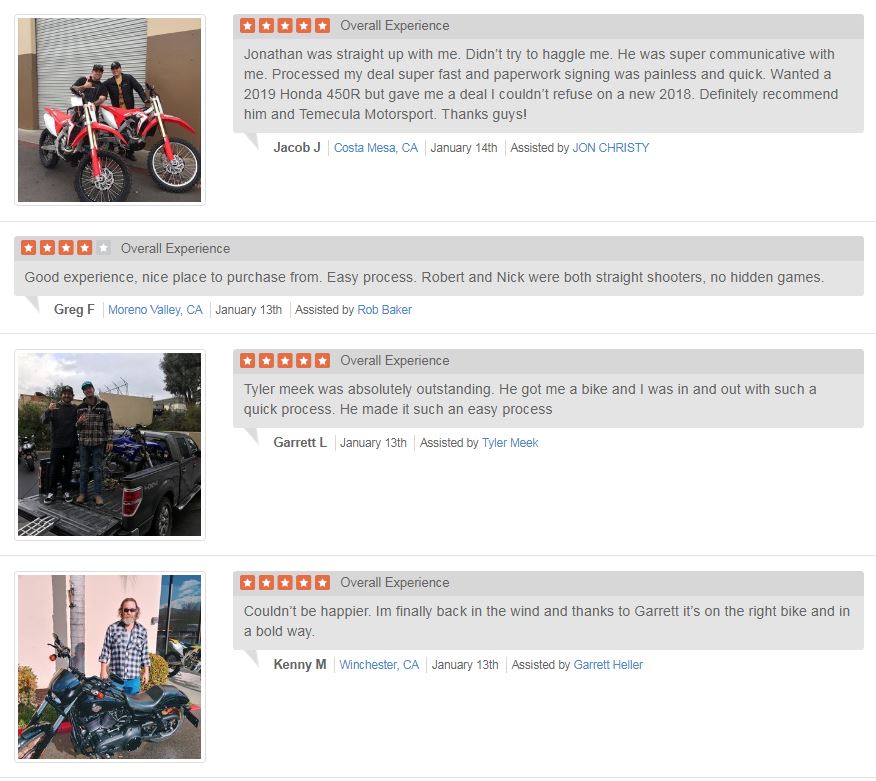The height and width of the screenshot is (781, 876).
Task: Open JON CHRISTY's employee profile link
Action: [611, 147]
